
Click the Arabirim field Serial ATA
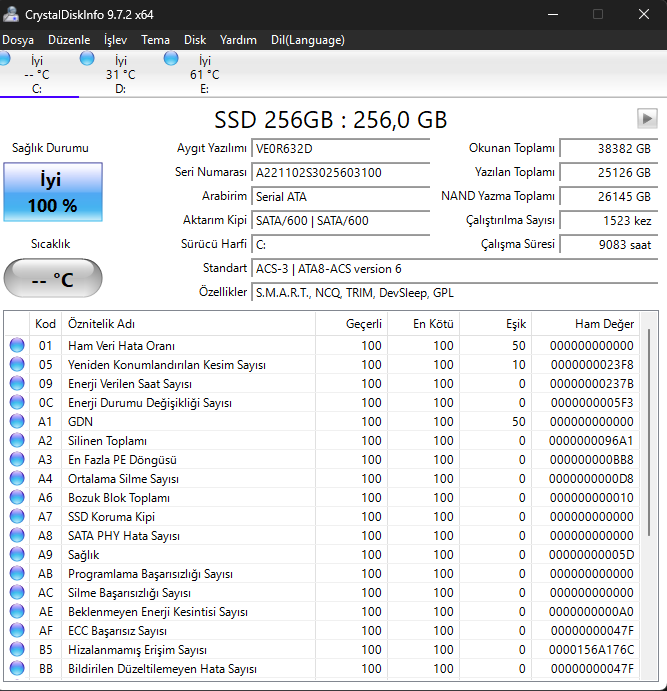pyautogui.click(x=341, y=197)
